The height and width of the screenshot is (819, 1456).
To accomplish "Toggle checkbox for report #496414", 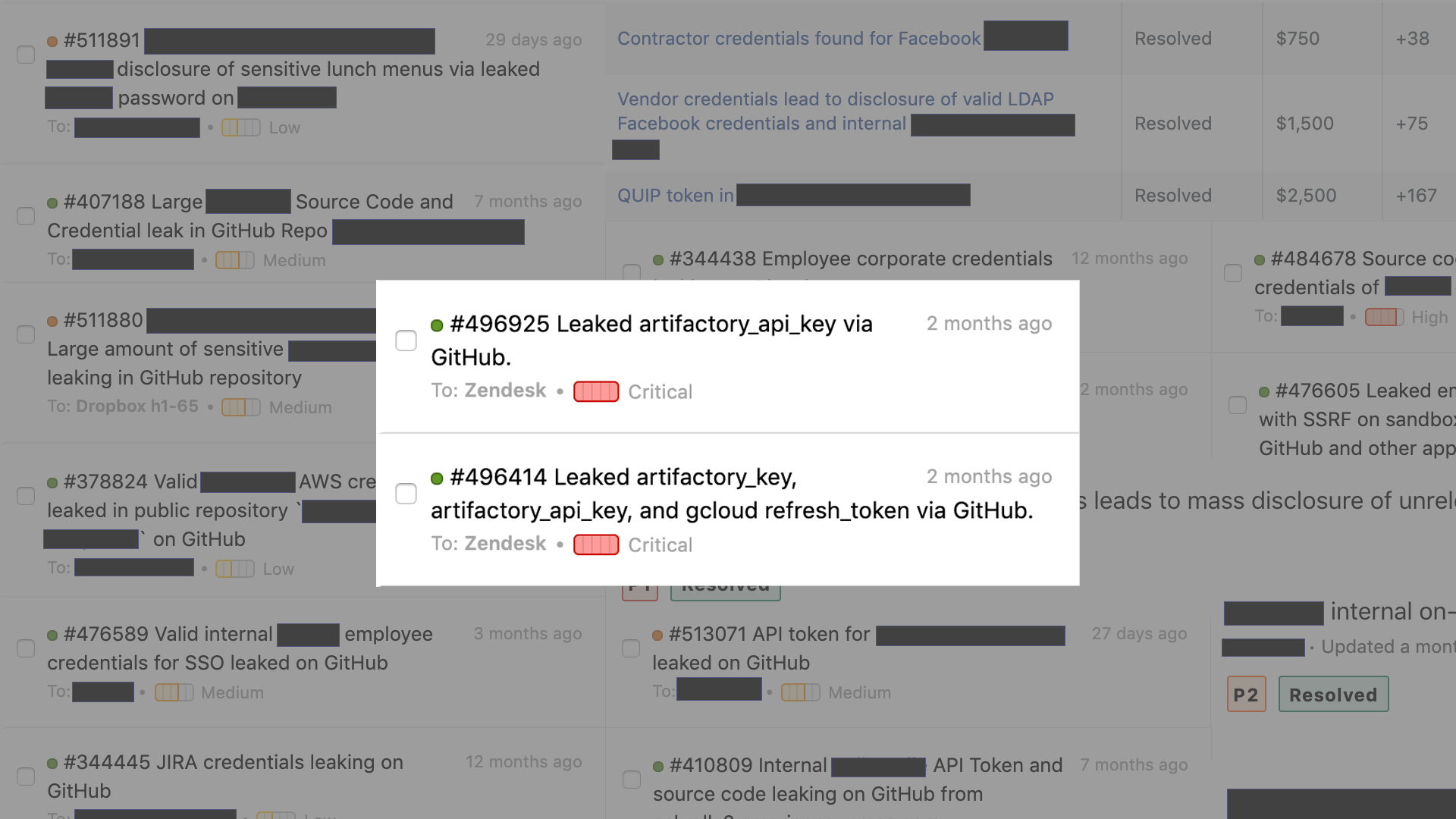I will (x=407, y=494).
